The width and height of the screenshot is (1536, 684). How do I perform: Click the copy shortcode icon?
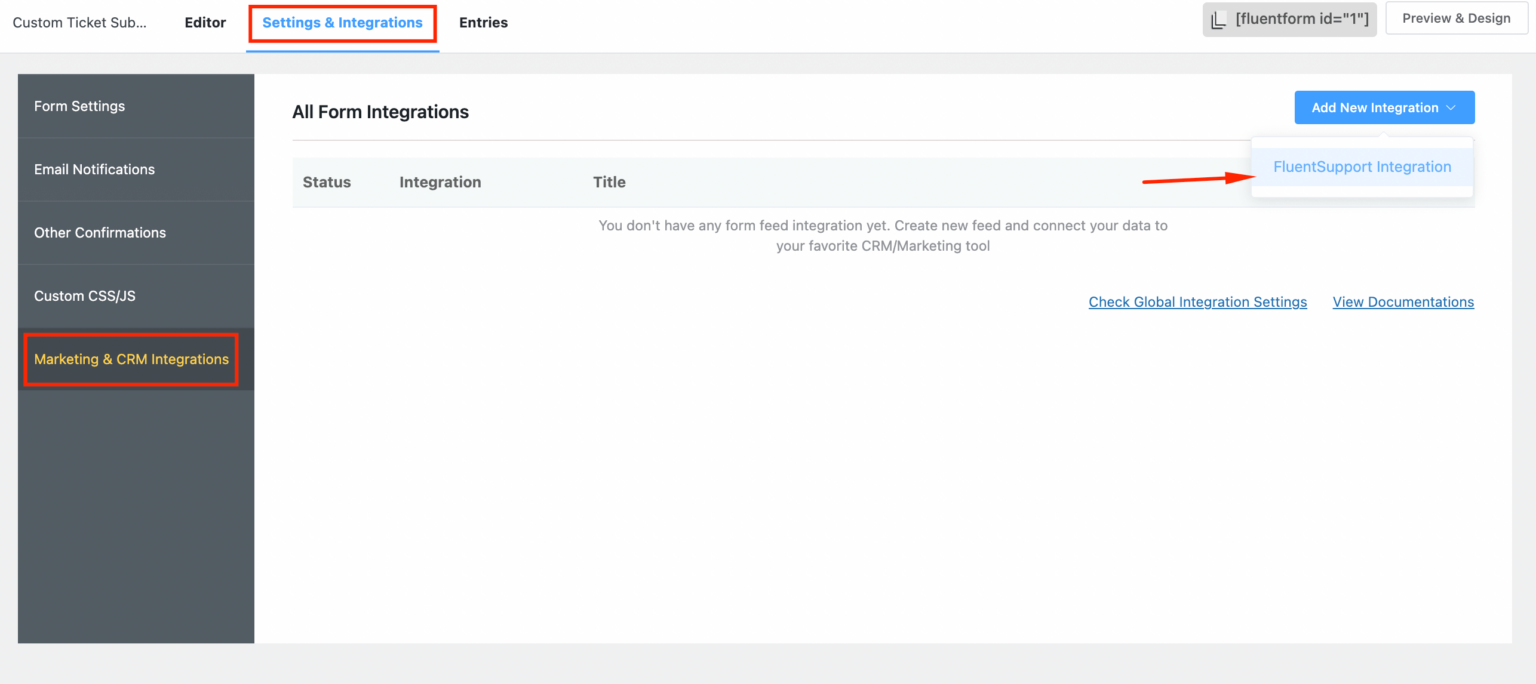[1219, 18]
